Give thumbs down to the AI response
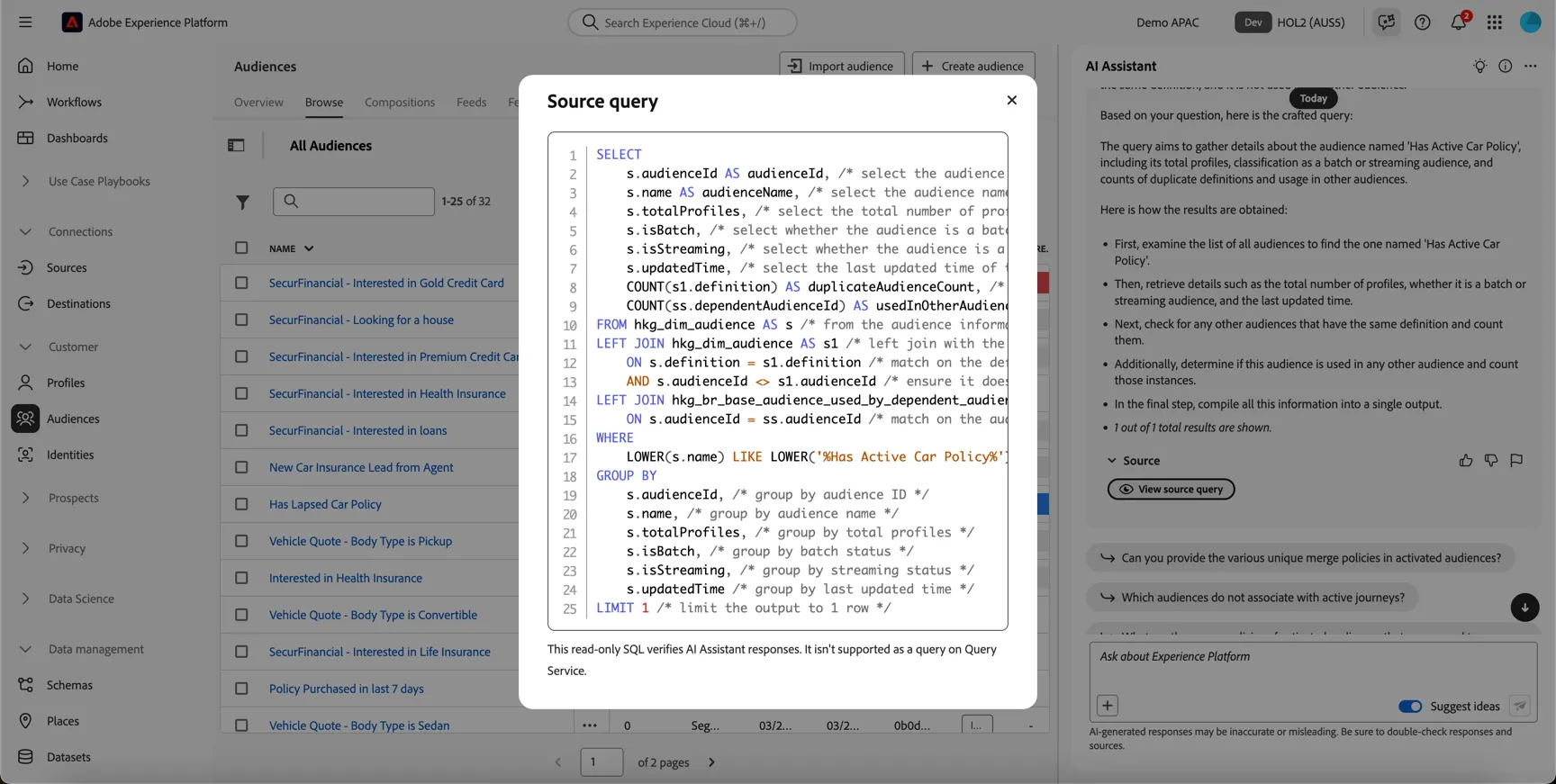The width and height of the screenshot is (1556, 784). 1491,460
